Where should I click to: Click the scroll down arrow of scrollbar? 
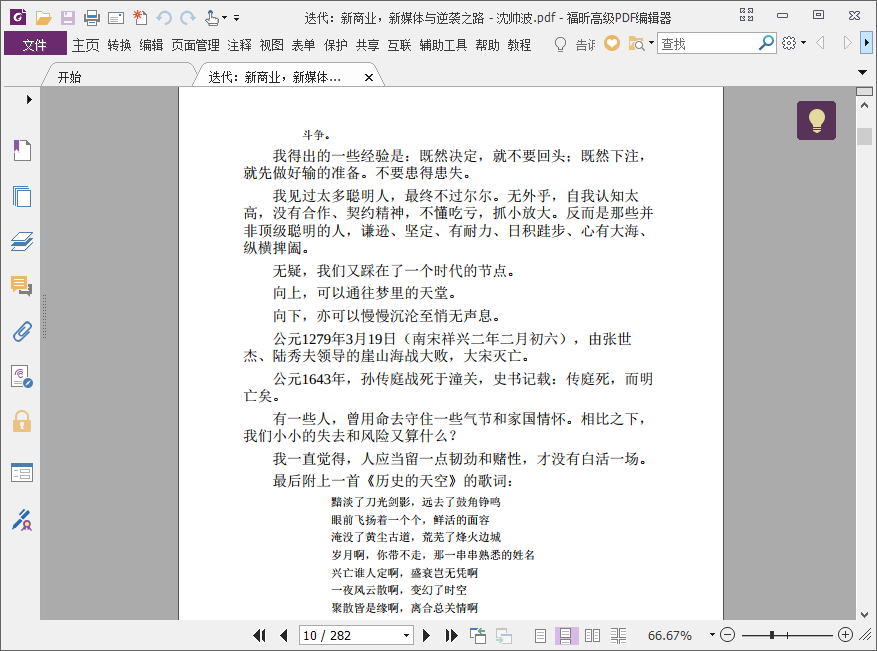click(x=864, y=614)
